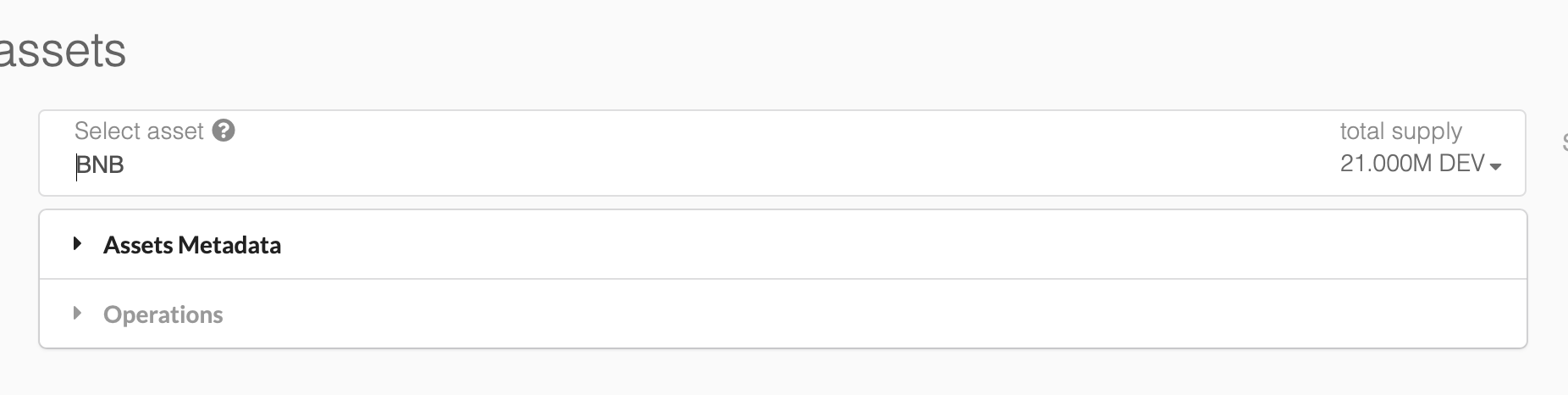
Task: Click the total supply label
Action: [x=1400, y=131]
